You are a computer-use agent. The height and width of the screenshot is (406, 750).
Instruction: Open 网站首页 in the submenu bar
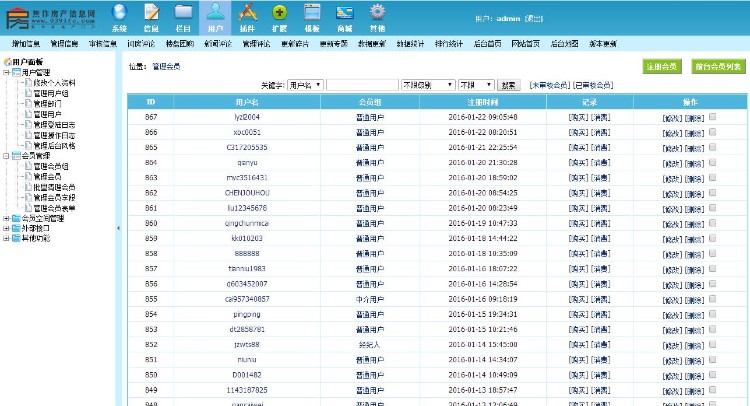click(526, 44)
